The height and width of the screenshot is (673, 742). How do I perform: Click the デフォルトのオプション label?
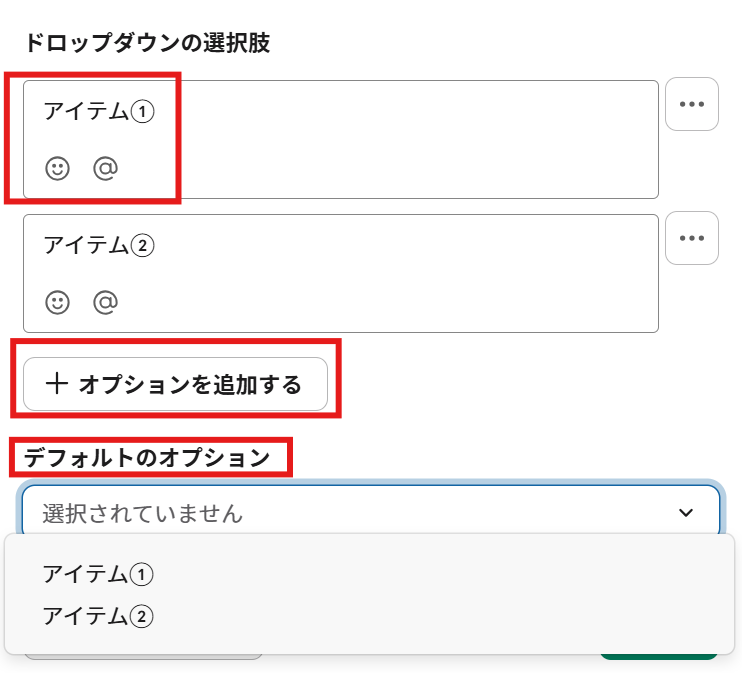click(147, 458)
